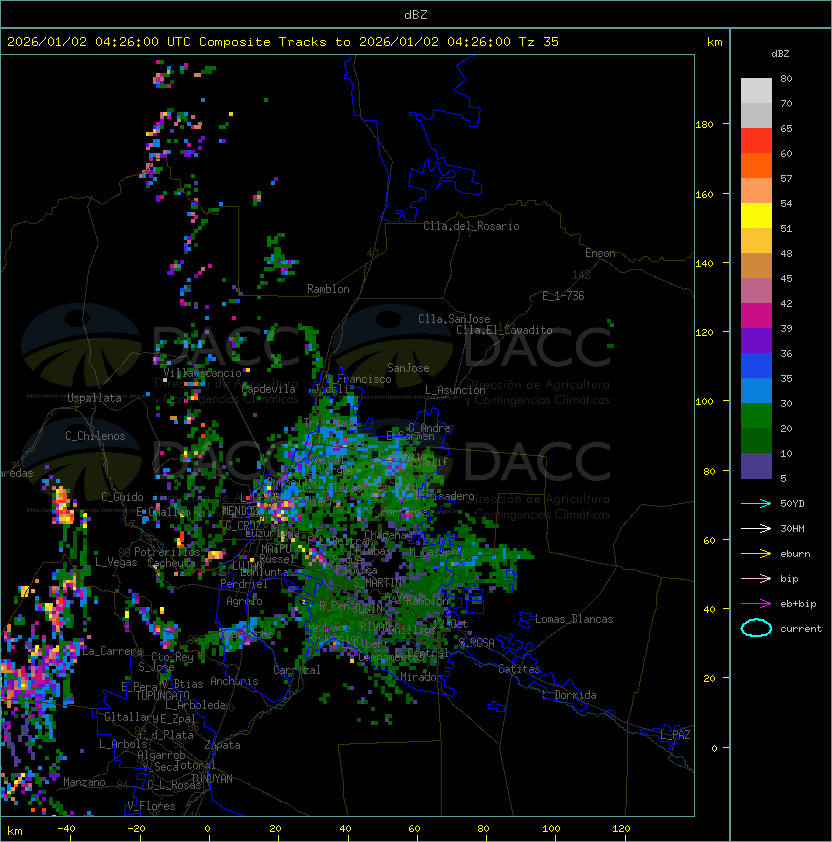The width and height of the screenshot is (832, 842).
Task: Select the 36 dBZ blue swatch
Action: point(756,365)
